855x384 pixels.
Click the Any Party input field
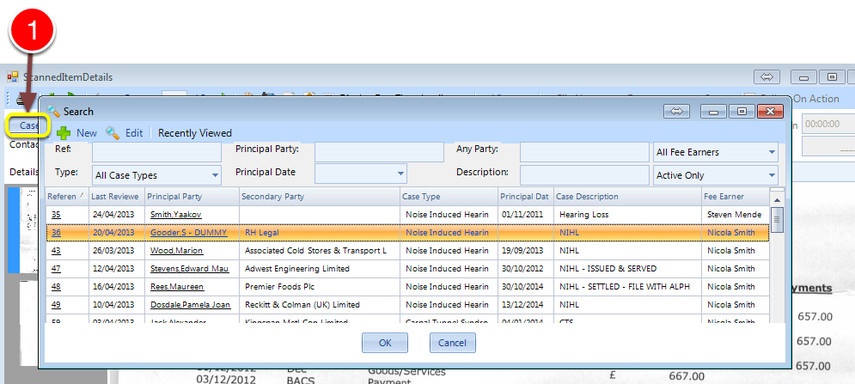(585, 152)
